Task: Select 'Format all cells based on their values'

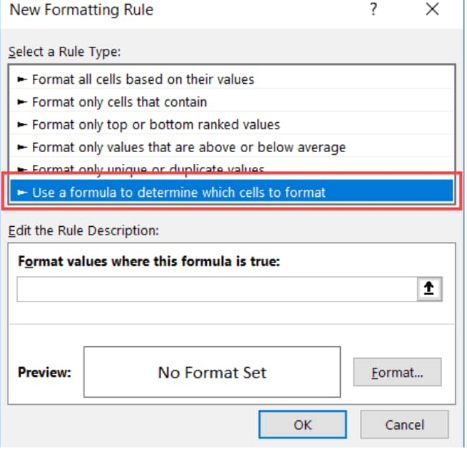Action: pyautogui.click(x=232, y=79)
